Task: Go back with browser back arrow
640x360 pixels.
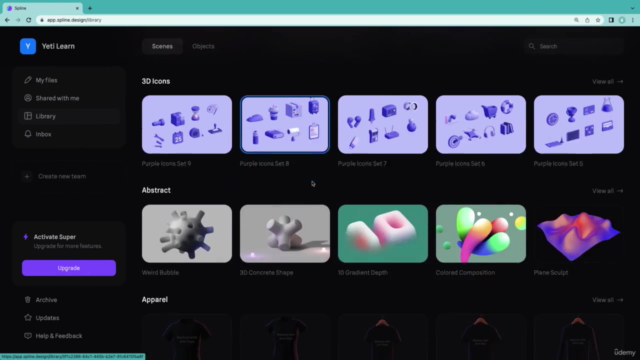Action: [7, 20]
